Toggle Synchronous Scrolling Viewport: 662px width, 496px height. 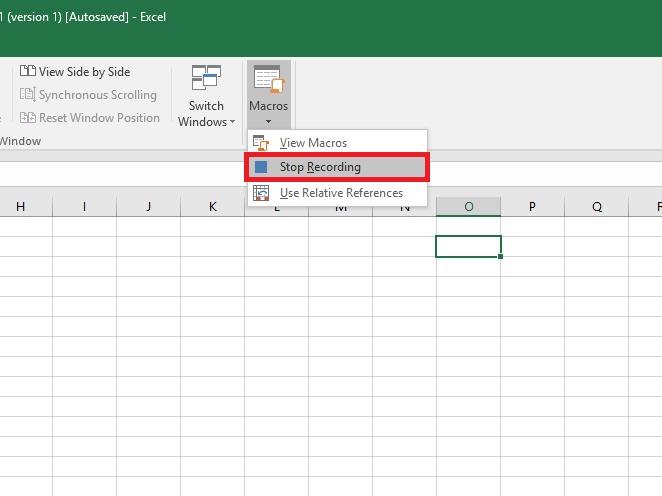pyautogui.click(x=88, y=95)
